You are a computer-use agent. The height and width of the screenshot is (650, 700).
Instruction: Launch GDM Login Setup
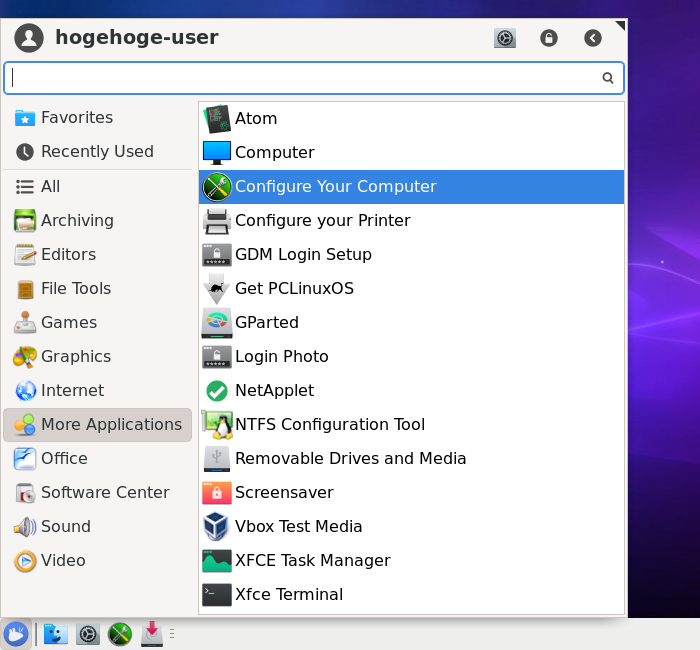coord(411,254)
